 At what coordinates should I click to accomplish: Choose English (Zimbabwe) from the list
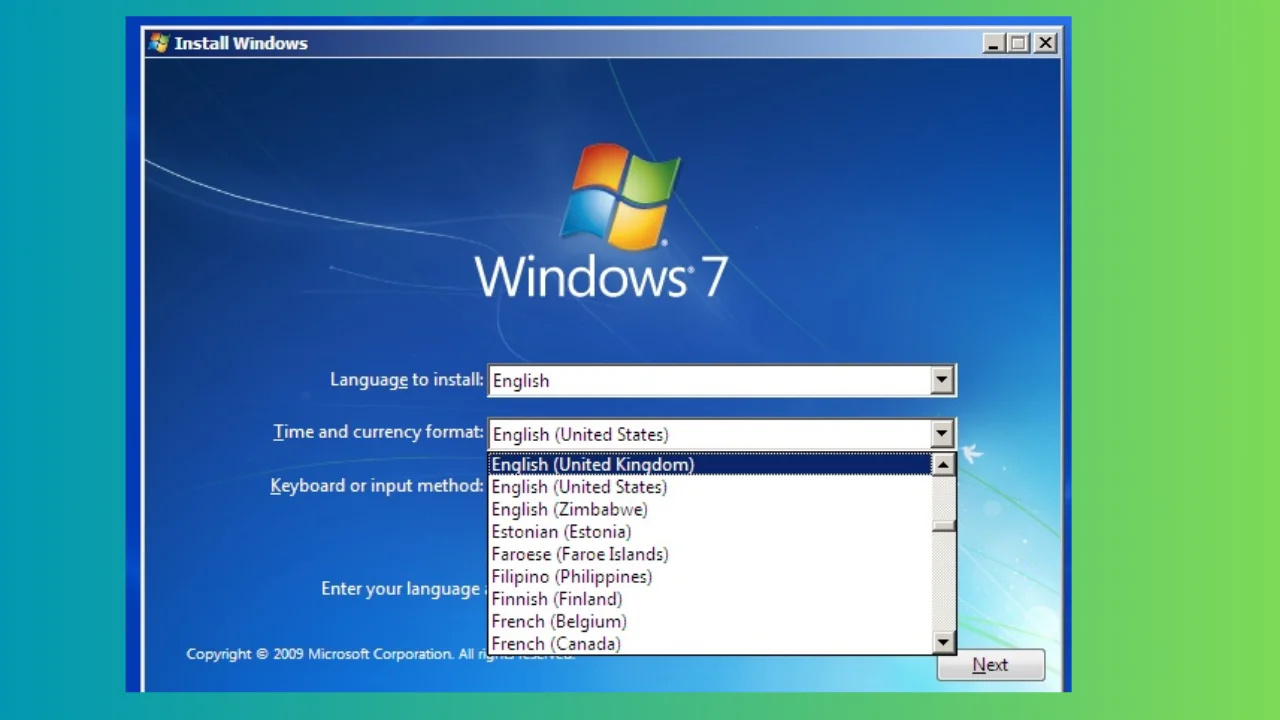coord(710,509)
